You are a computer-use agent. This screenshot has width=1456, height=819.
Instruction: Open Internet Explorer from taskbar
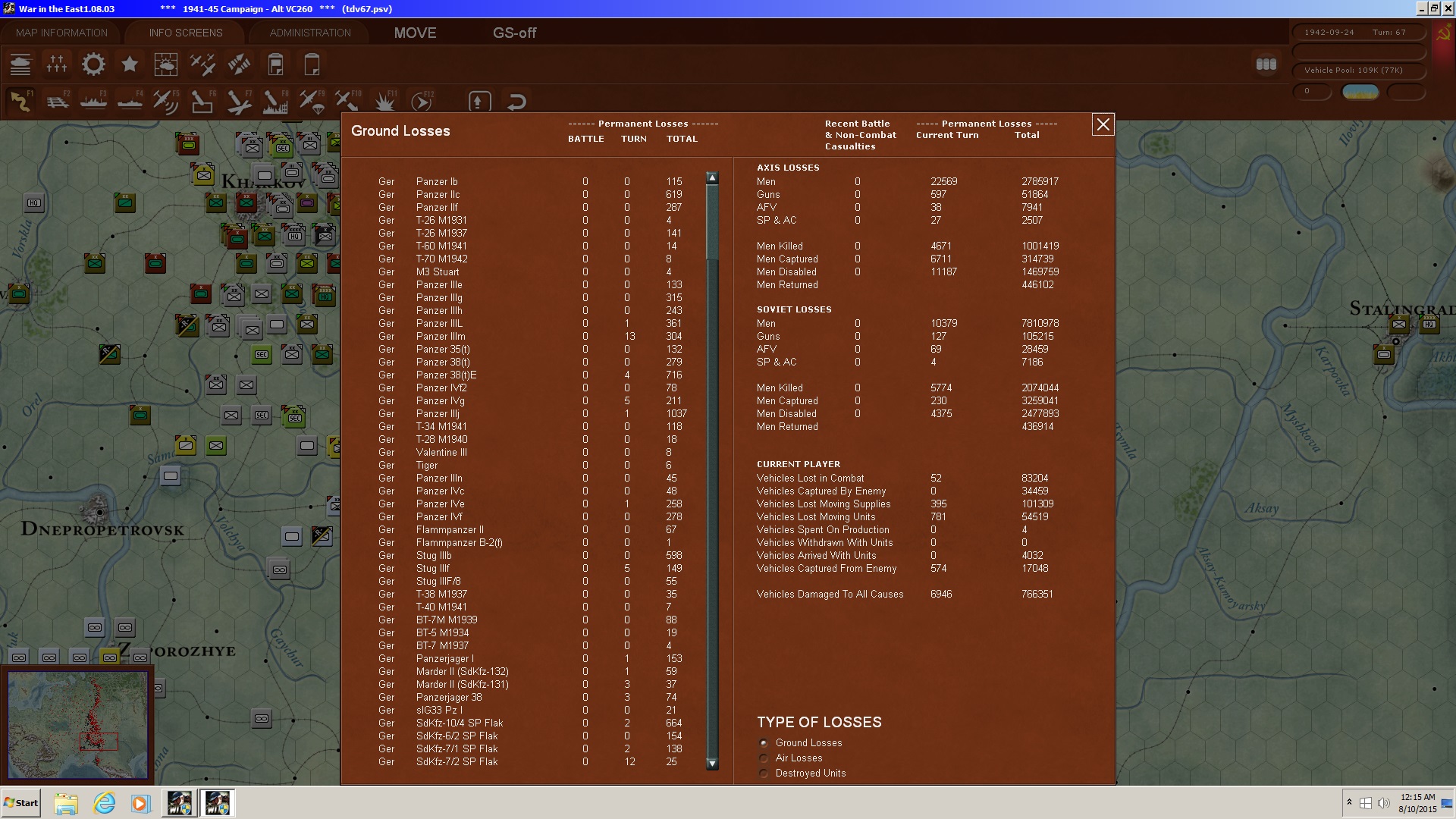[104, 803]
